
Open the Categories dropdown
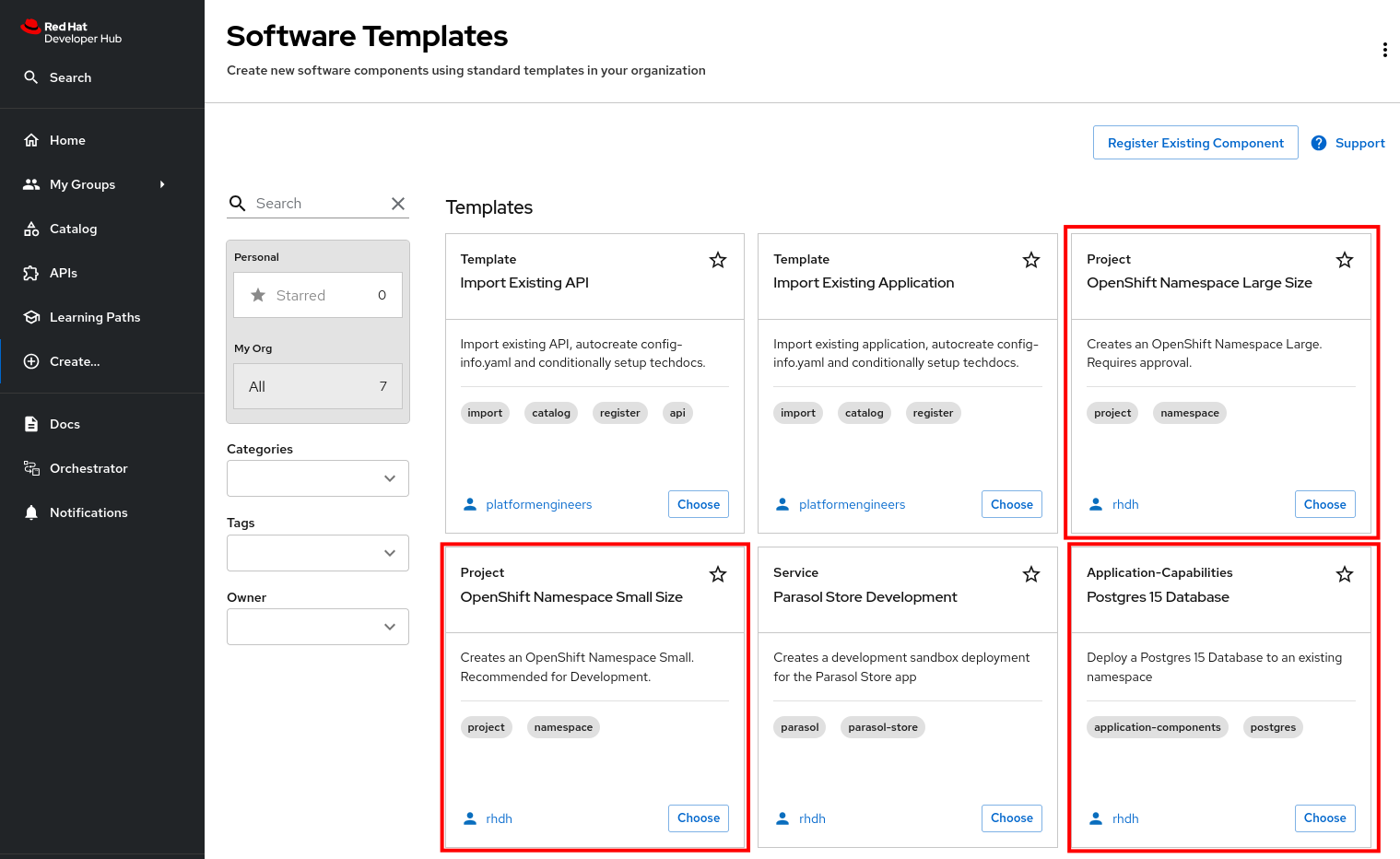[318, 478]
